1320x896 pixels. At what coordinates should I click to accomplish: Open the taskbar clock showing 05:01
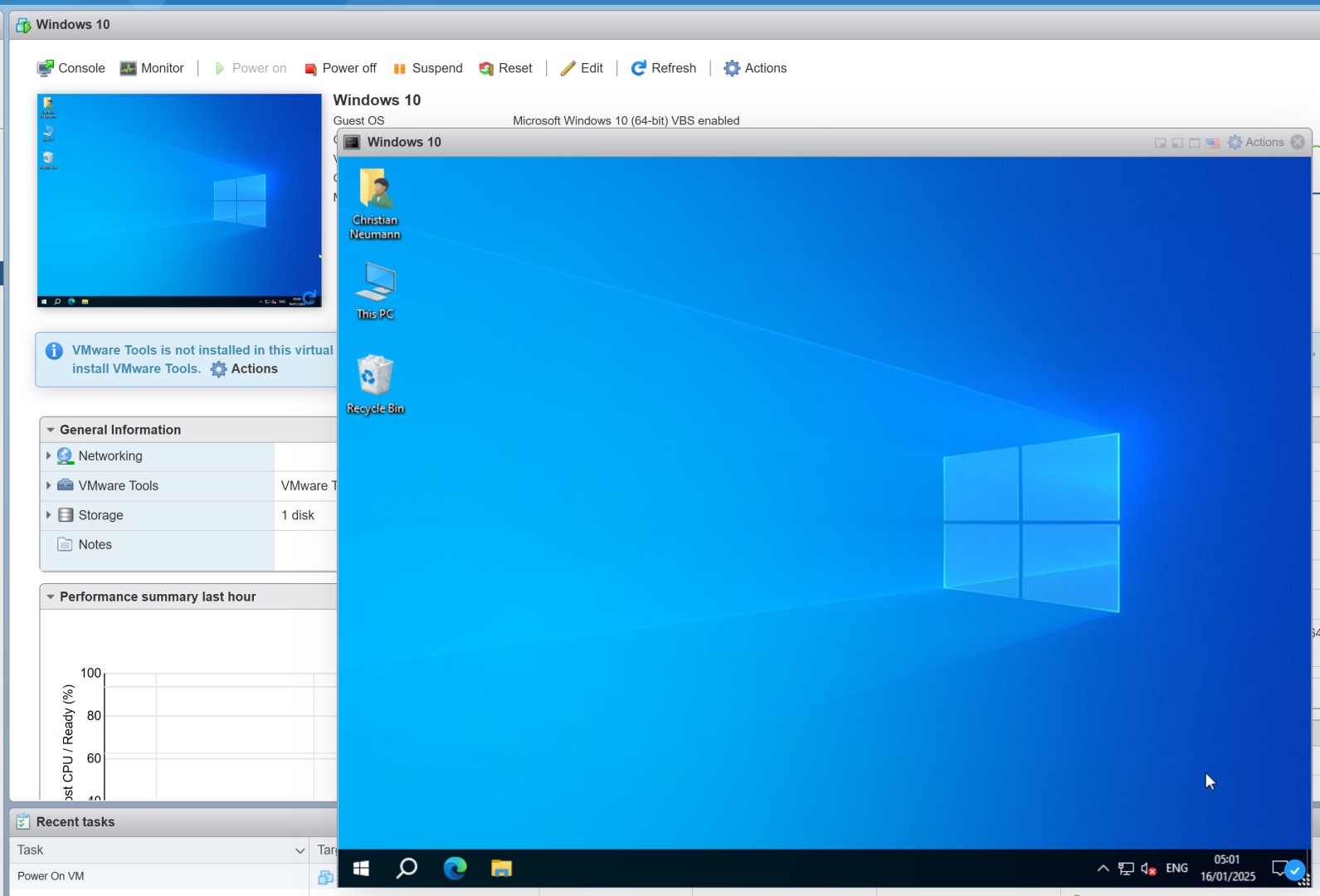(1227, 869)
